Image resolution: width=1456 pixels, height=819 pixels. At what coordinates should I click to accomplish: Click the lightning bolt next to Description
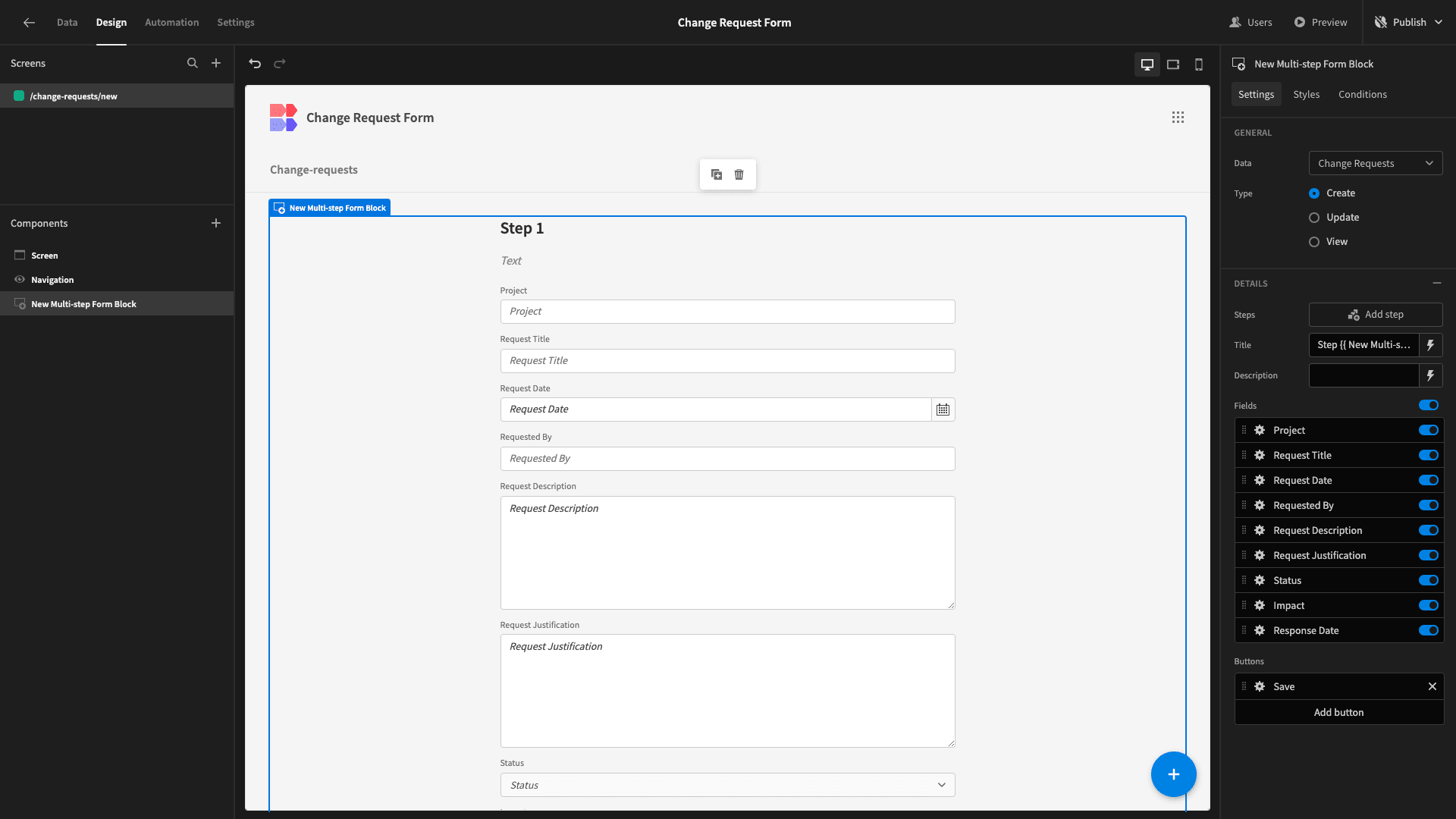1432,375
